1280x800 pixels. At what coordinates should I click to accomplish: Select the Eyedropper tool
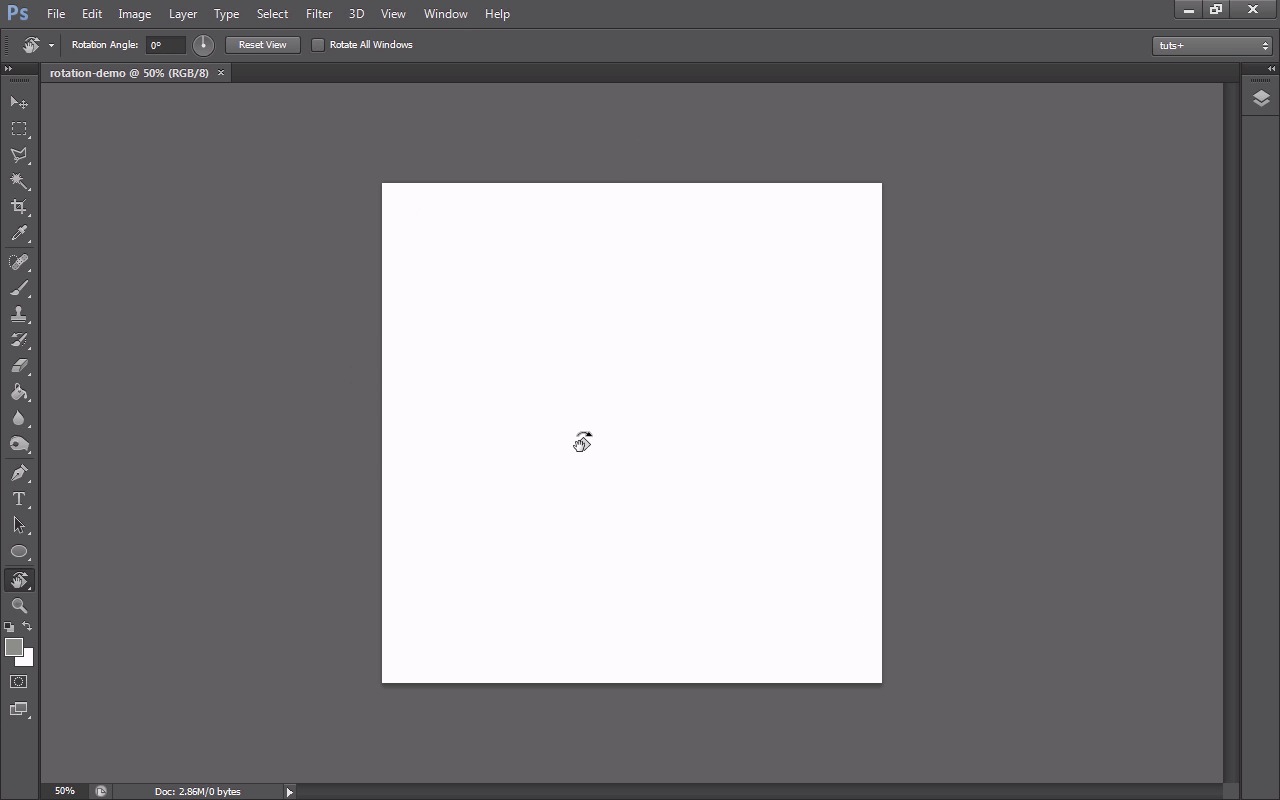pos(19,234)
